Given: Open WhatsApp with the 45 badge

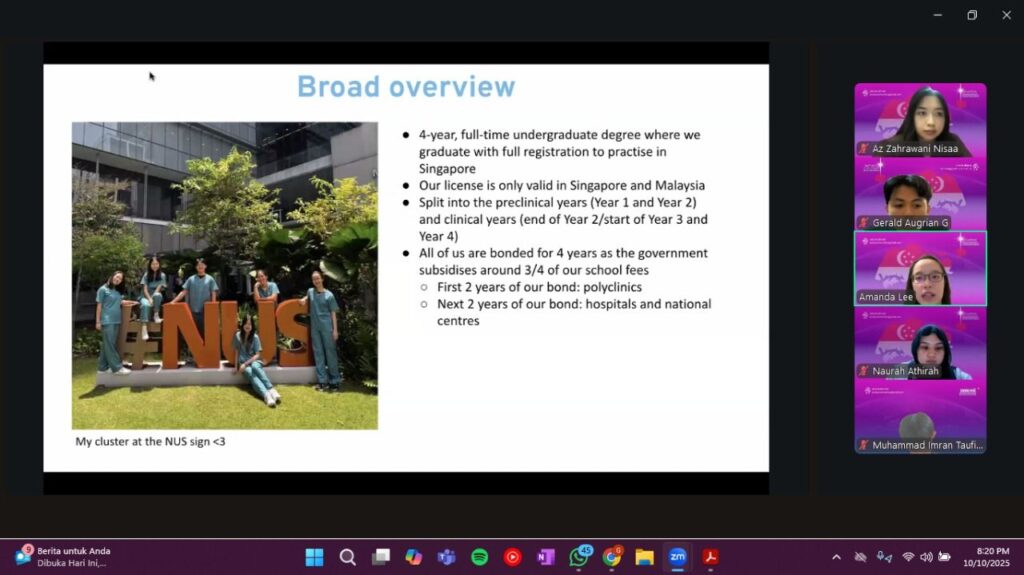Looking at the screenshot, I should point(579,557).
